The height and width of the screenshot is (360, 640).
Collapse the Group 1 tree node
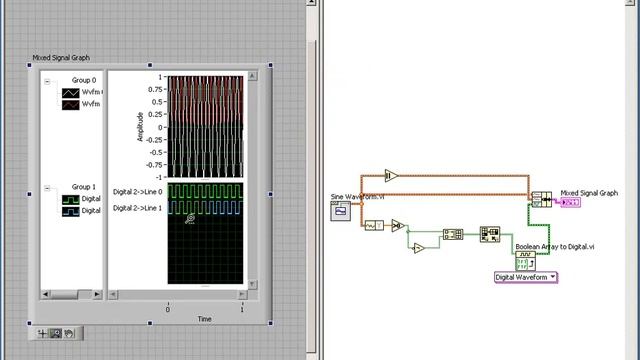coord(47,188)
